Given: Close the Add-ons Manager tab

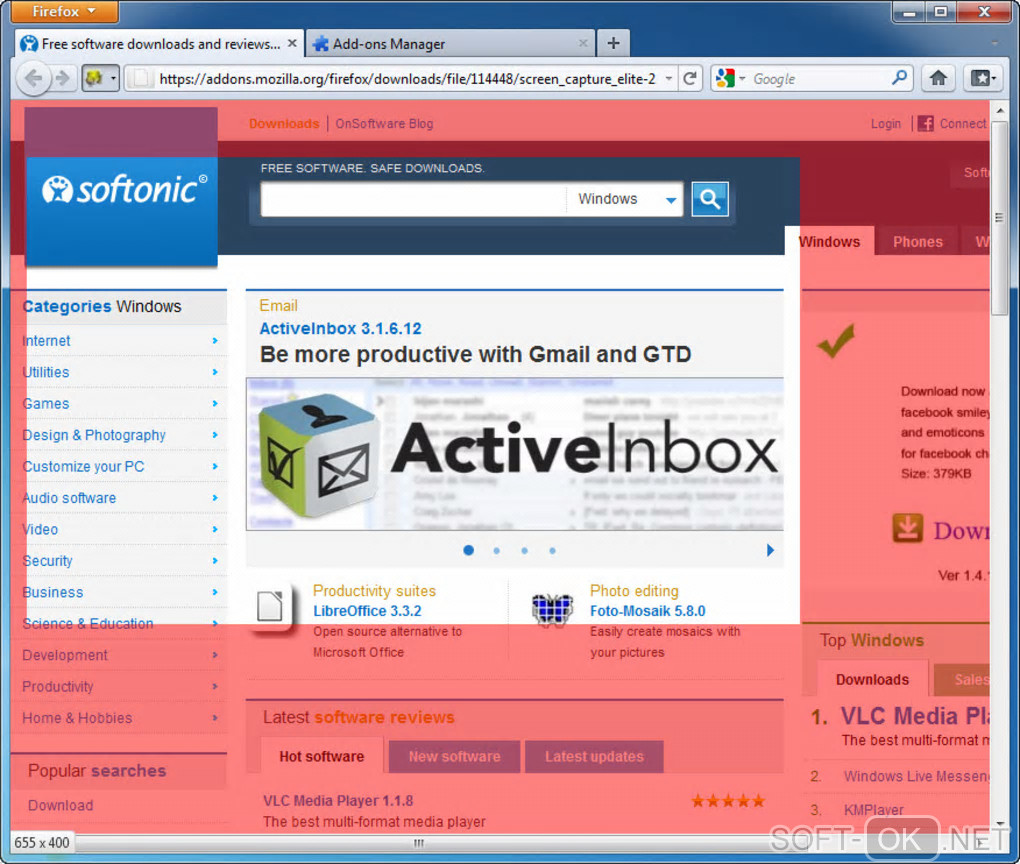Looking at the screenshot, I should pos(583,43).
